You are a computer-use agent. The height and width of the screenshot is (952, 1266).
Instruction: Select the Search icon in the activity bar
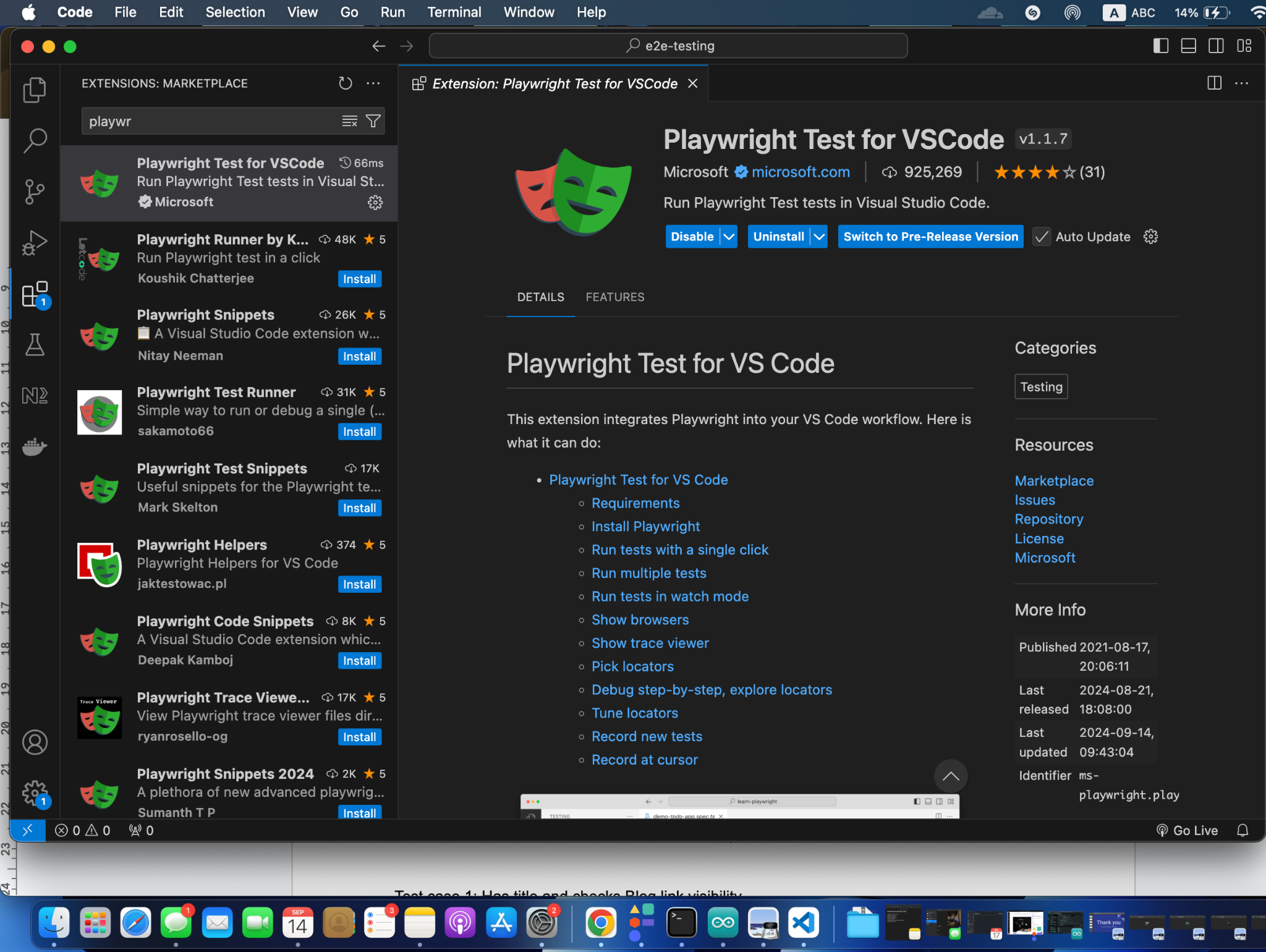click(35, 140)
